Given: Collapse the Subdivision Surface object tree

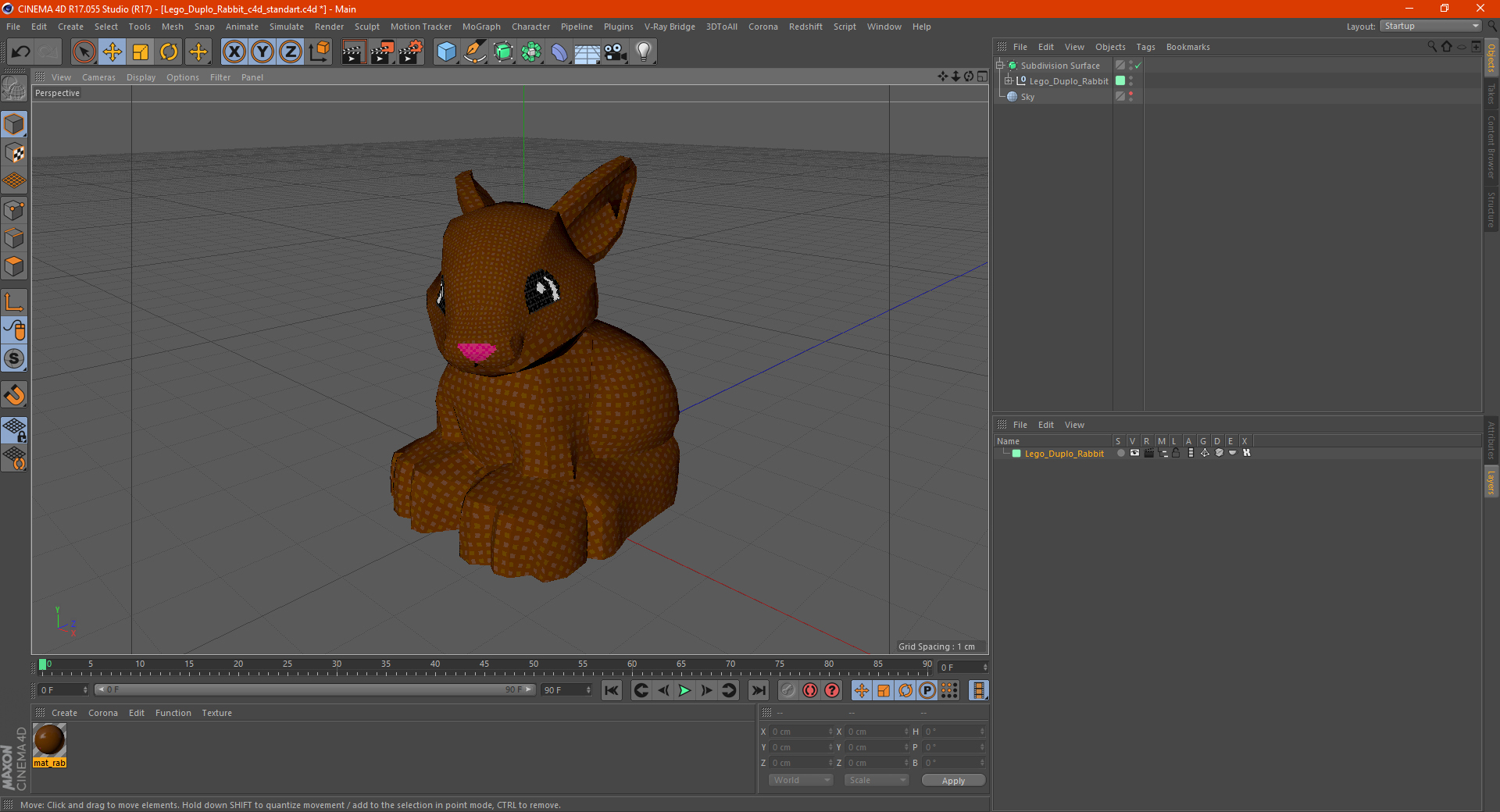Looking at the screenshot, I should click(1000, 66).
